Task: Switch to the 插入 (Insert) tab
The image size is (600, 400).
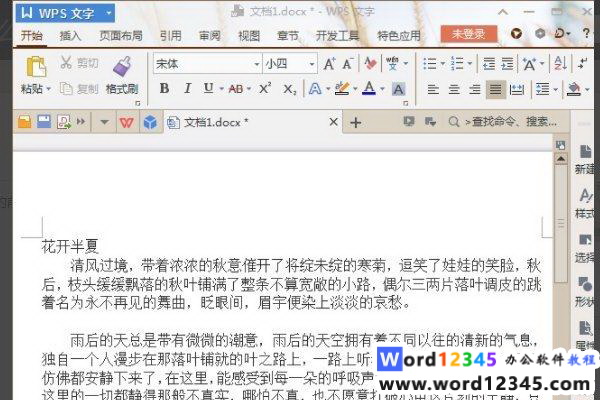Action: pyautogui.click(x=71, y=35)
